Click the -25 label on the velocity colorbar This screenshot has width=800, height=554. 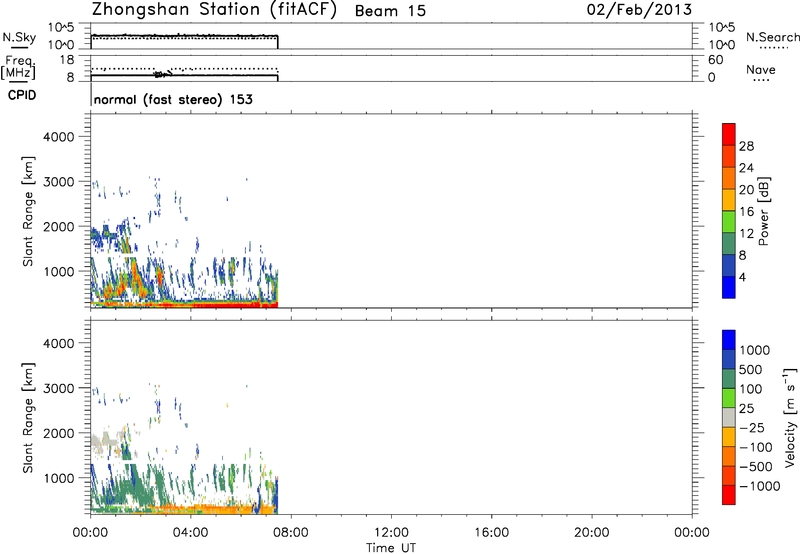pos(752,428)
